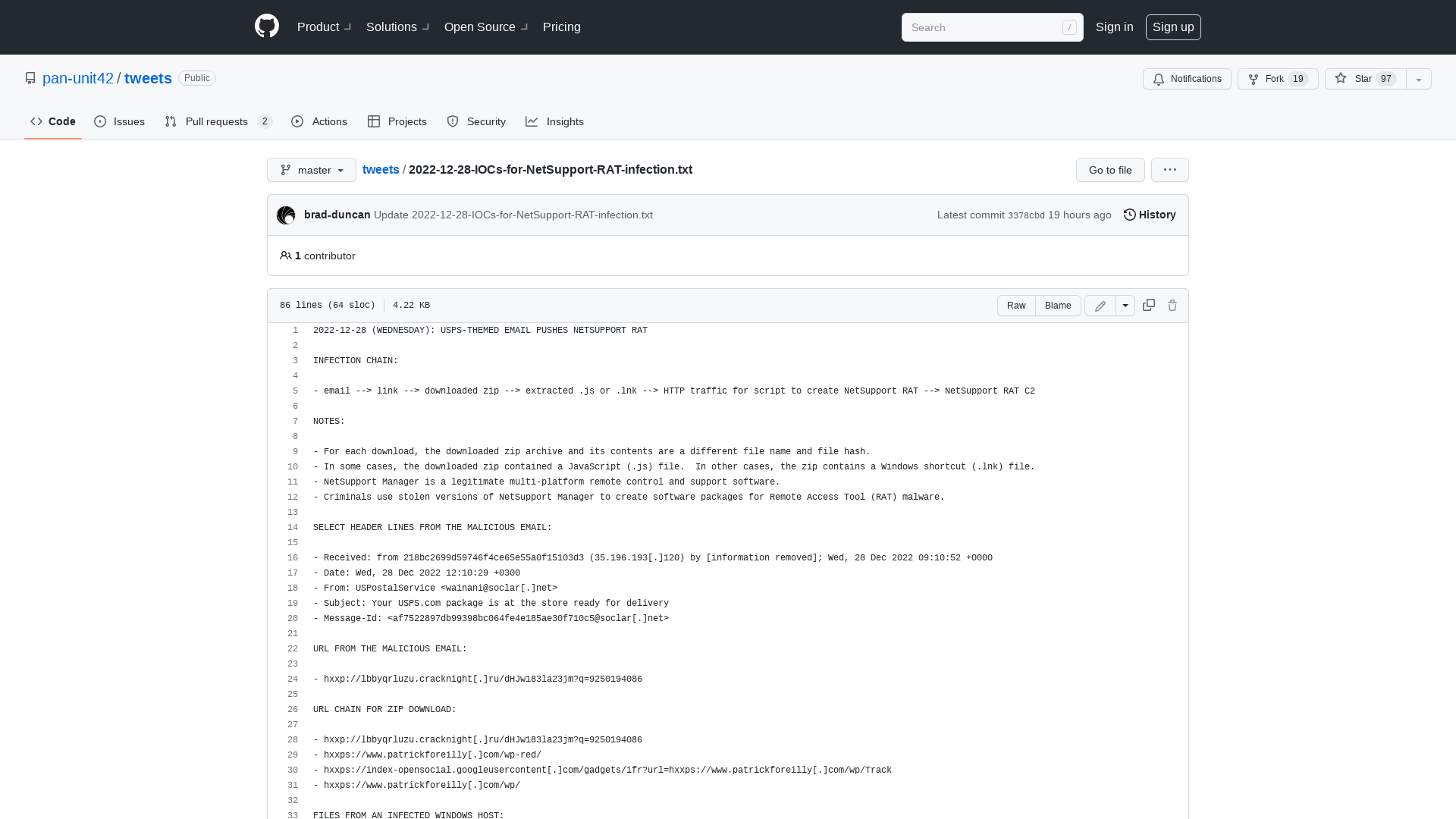This screenshot has height=819, width=1456.
Task: Go to tweets folder in breadcrumb
Action: [381, 169]
